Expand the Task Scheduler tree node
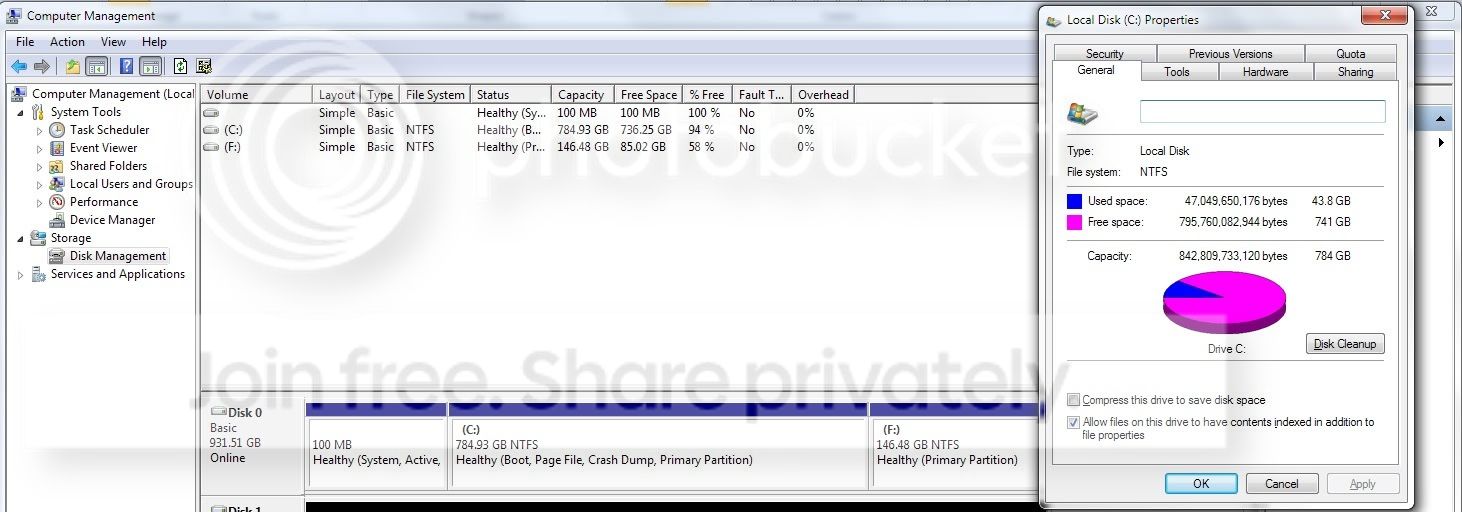This screenshot has width=1462, height=512. coord(39,131)
